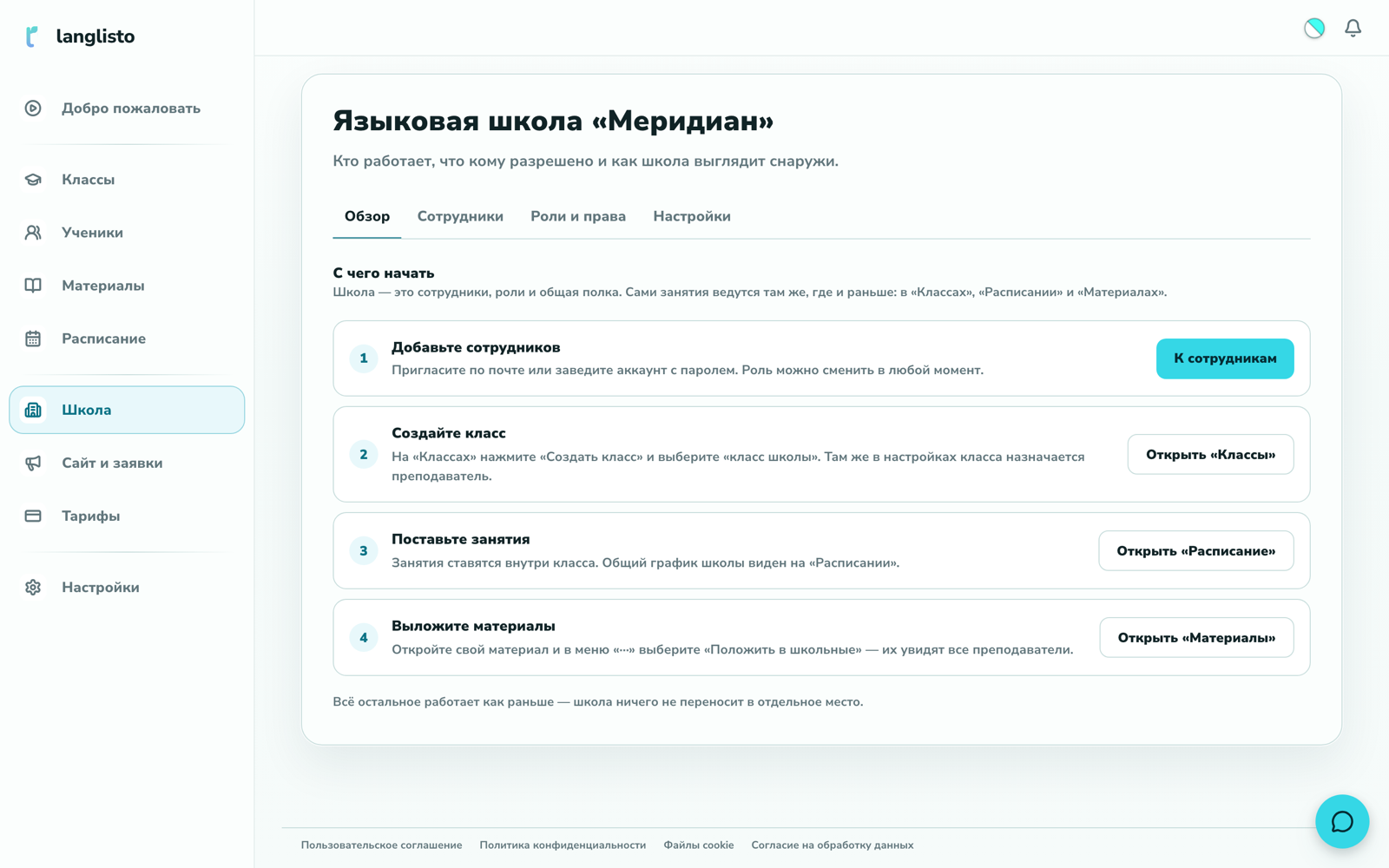
Task: Open the Роли и права tab
Action: (x=578, y=216)
